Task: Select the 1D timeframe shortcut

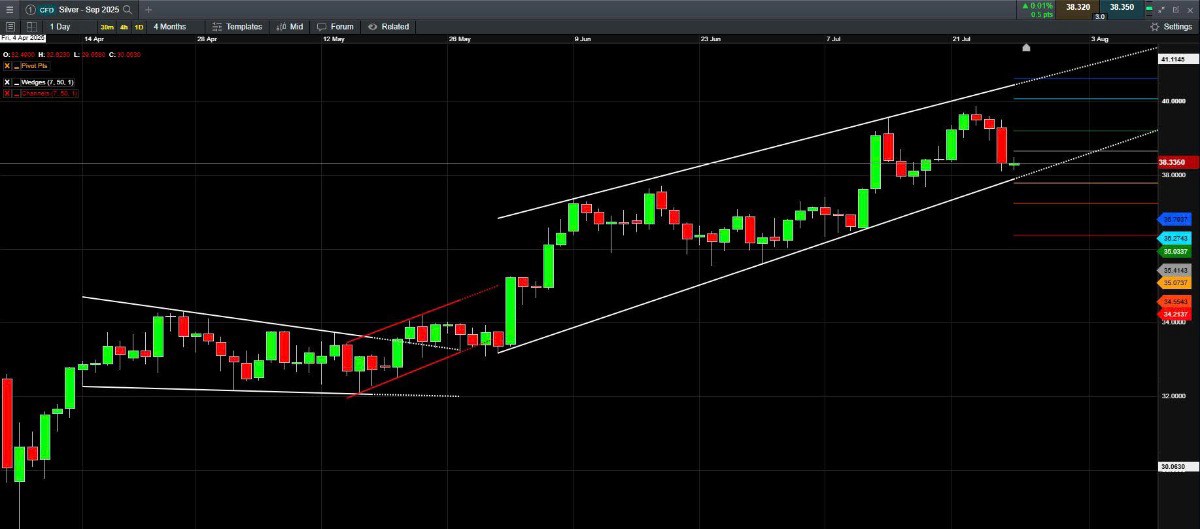Action: coord(138,27)
